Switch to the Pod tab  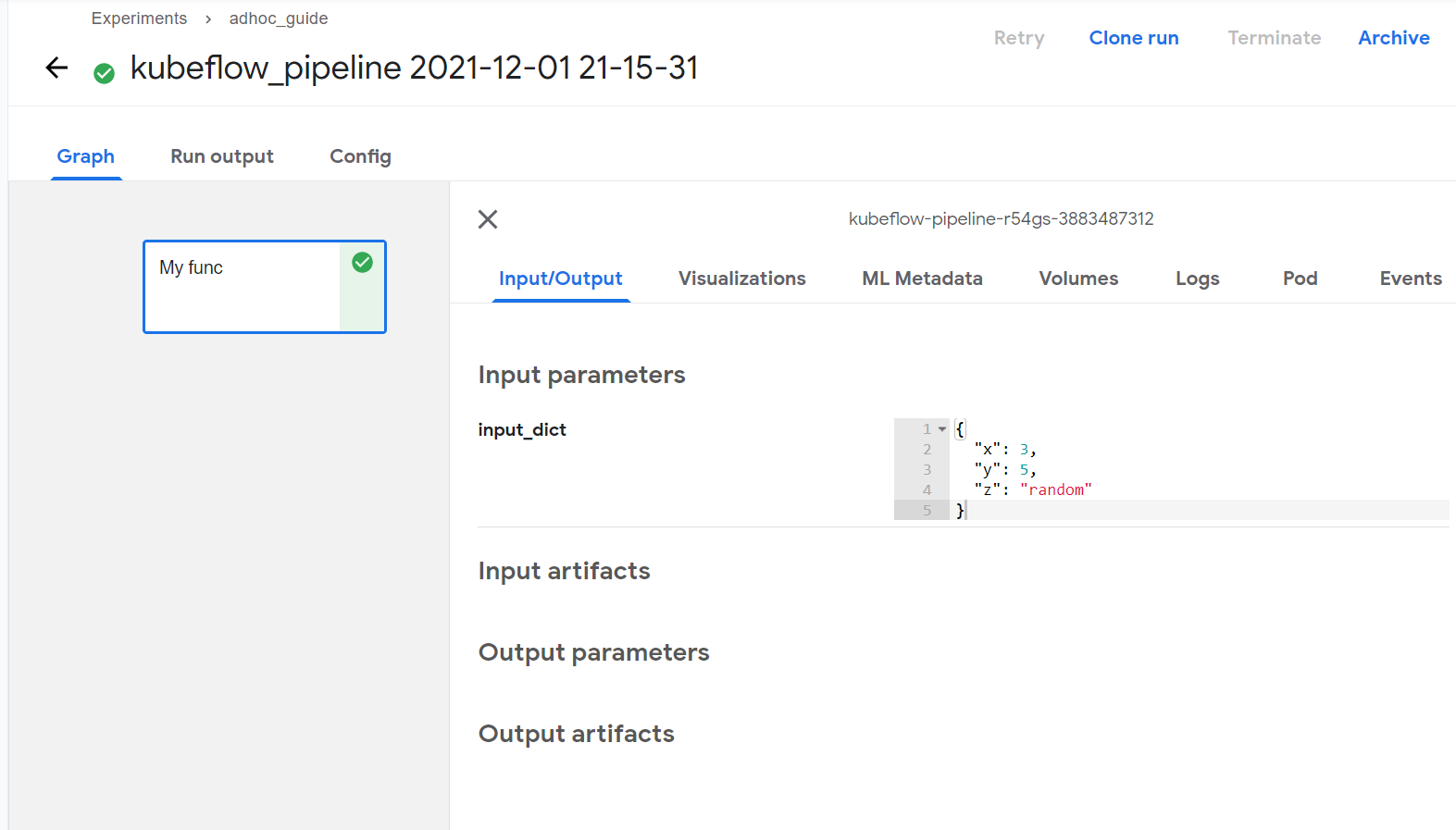pos(1300,279)
